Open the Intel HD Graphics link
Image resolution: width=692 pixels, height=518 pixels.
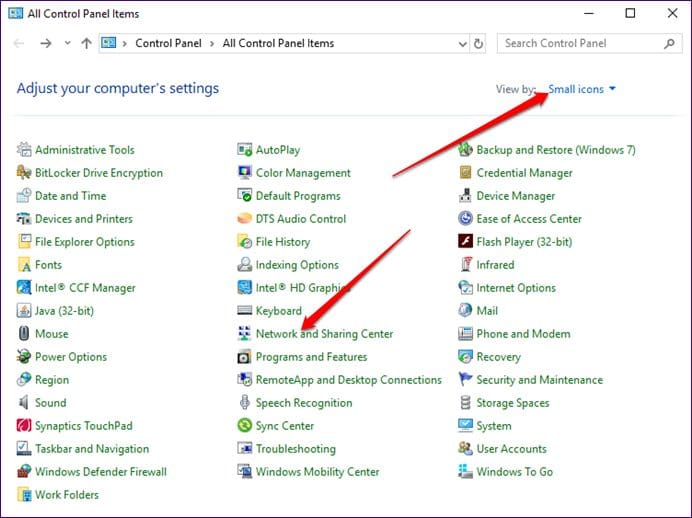click(x=303, y=288)
